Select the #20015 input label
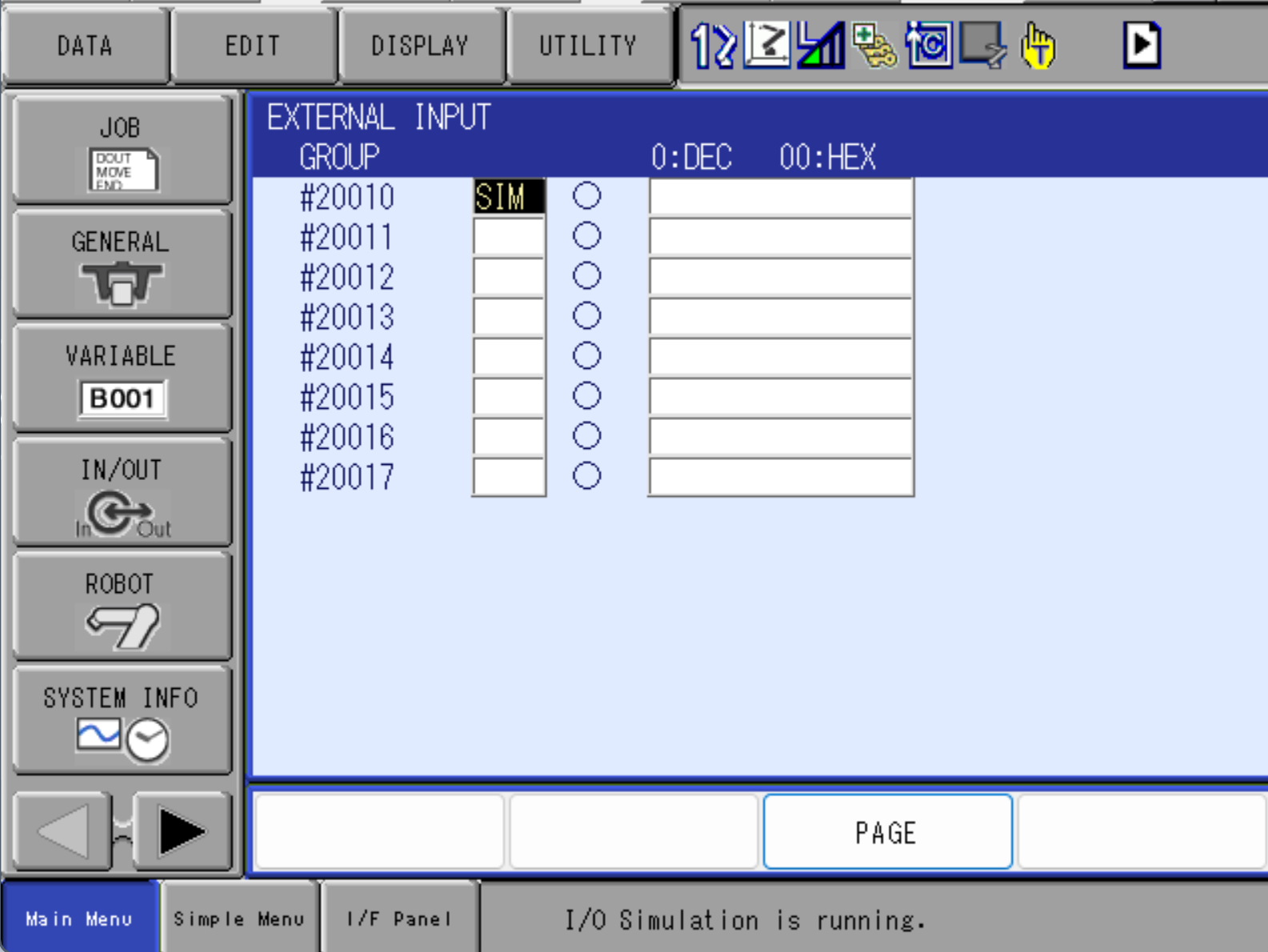 [x=347, y=398]
